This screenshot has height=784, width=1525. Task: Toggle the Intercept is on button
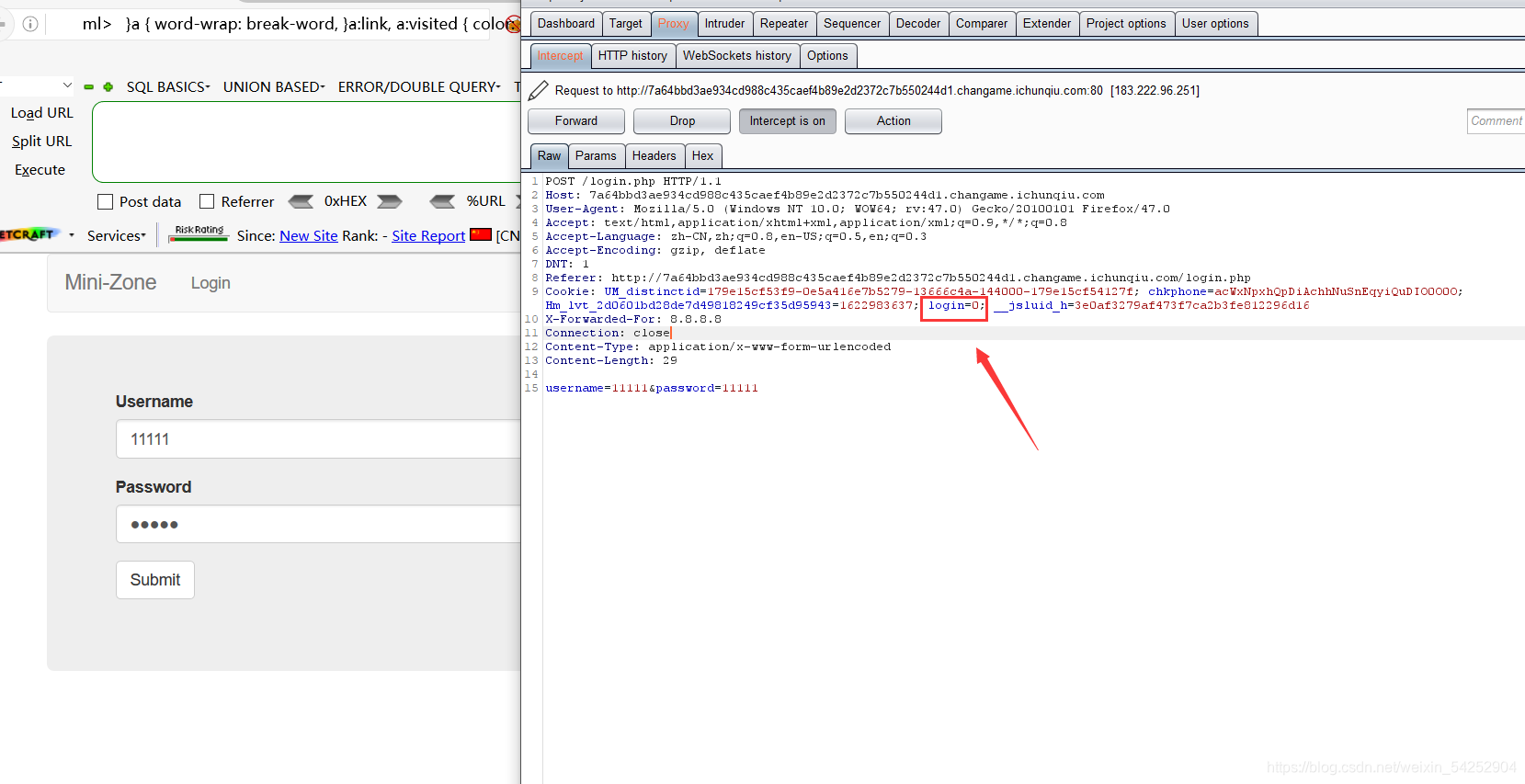click(x=788, y=121)
